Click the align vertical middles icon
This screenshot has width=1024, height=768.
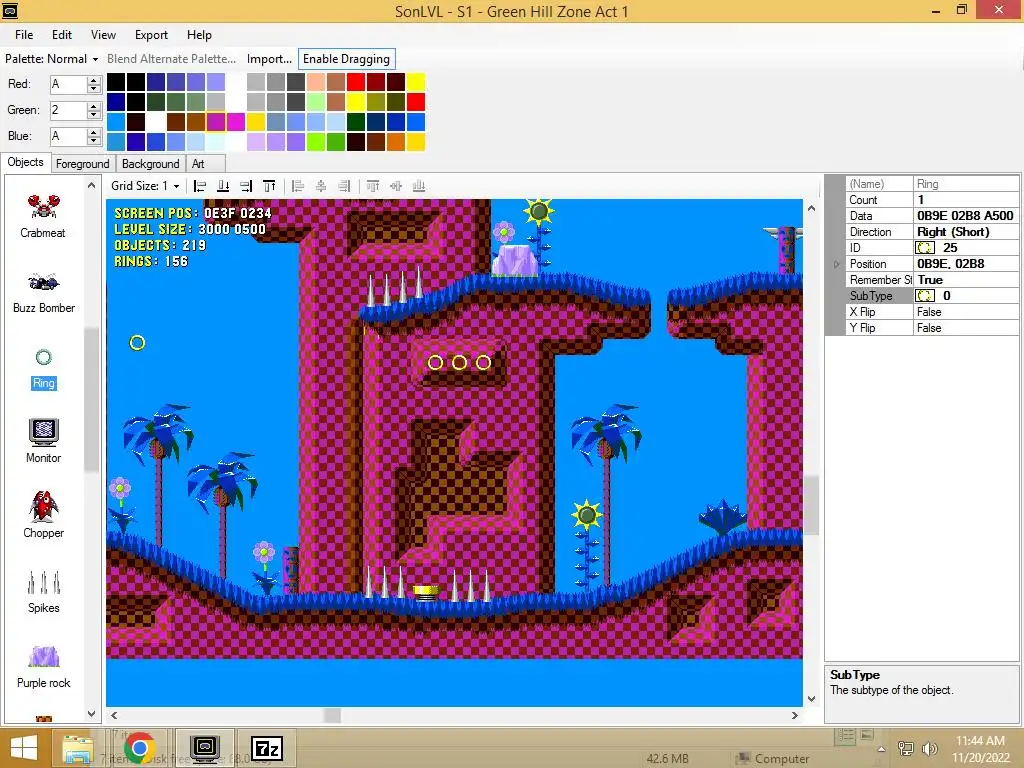[x=396, y=186]
